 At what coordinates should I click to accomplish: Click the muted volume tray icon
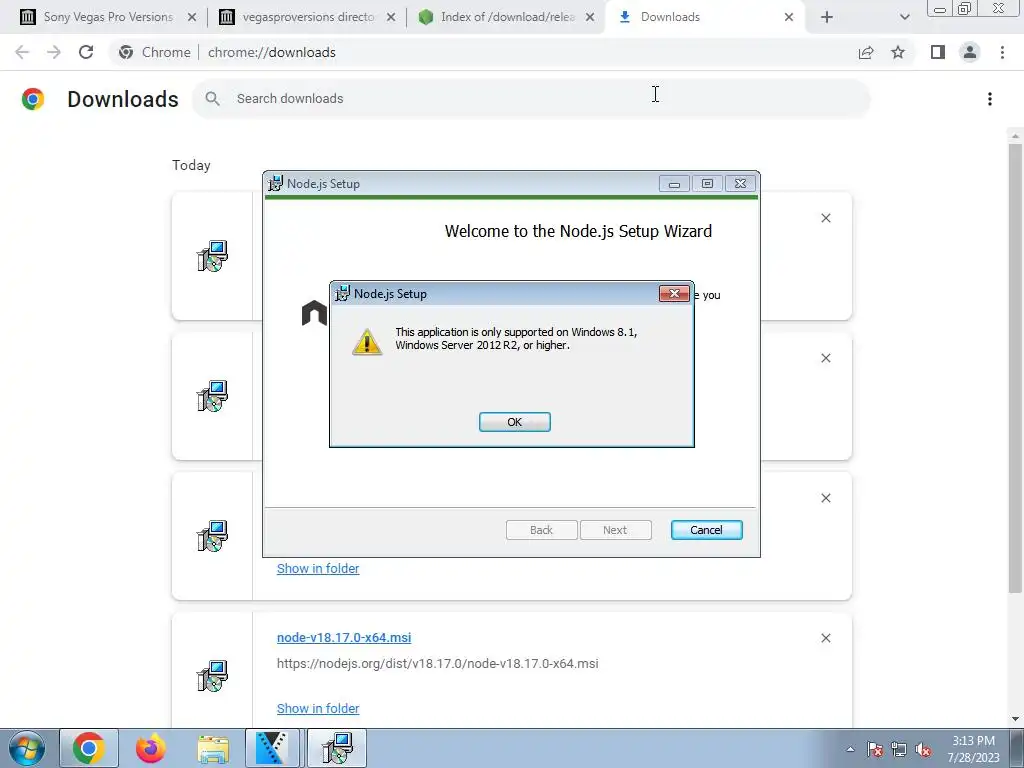pyautogui.click(x=923, y=749)
